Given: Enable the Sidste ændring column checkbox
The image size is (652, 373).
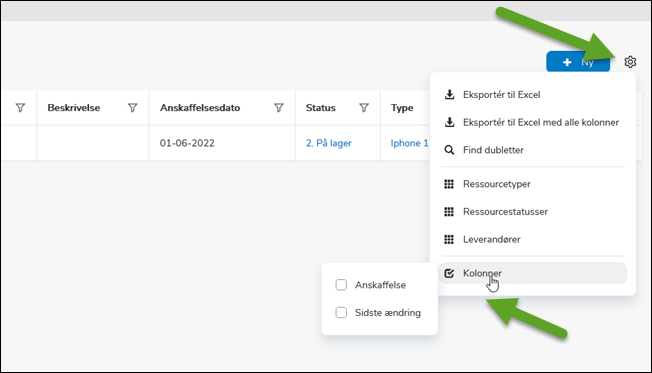Looking at the screenshot, I should click(341, 313).
